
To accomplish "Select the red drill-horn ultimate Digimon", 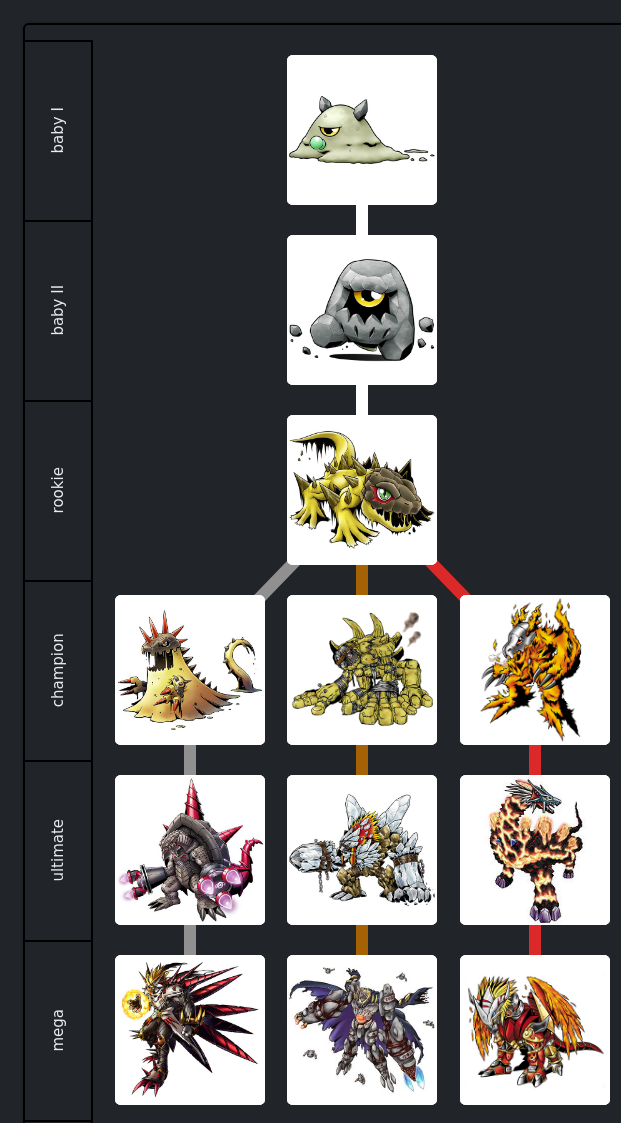I will [x=190, y=850].
